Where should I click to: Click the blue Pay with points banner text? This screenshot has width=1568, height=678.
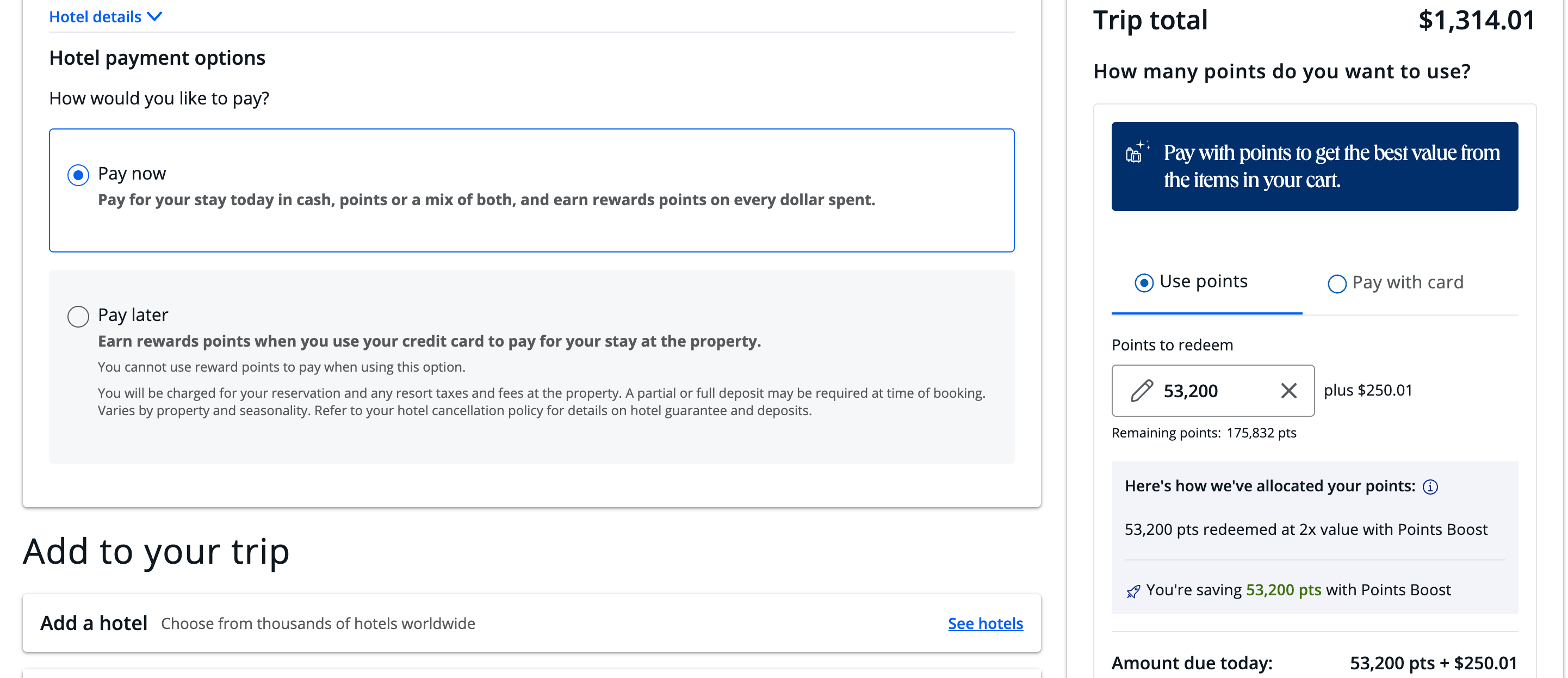(x=1331, y=167)
